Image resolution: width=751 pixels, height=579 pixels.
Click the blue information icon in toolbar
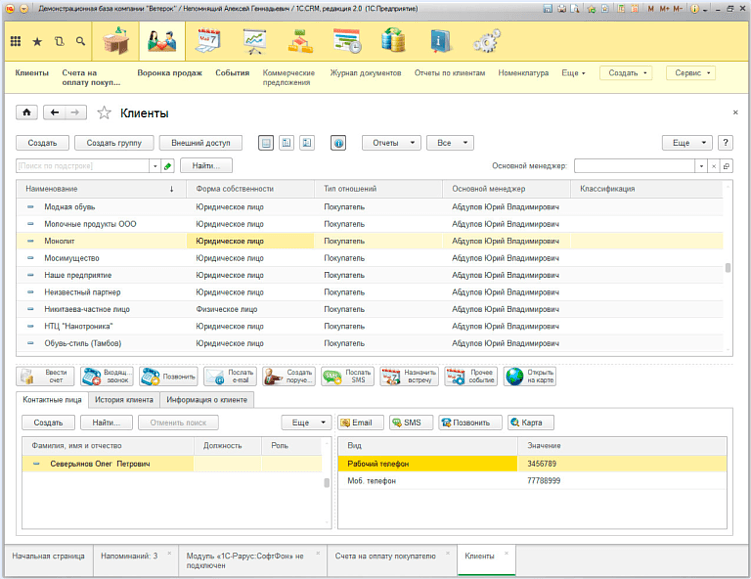338,143
